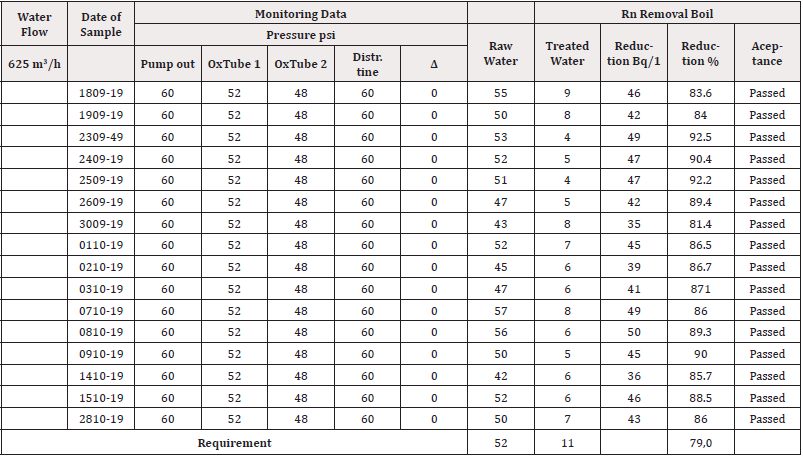
Task: Select the 79,0 requirement reduction value
Action: click(700, 442)
